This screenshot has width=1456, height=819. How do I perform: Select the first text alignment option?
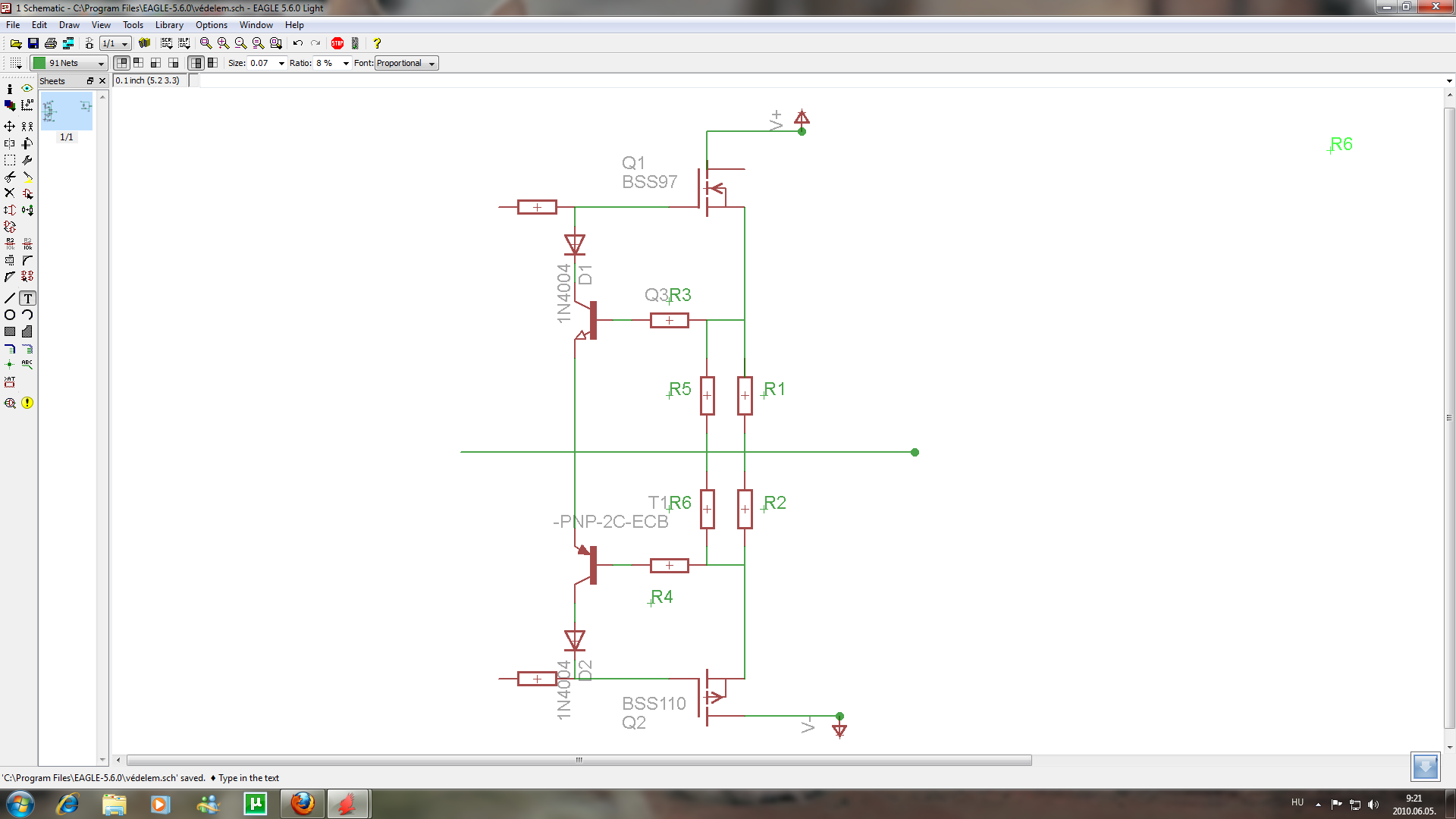pos(121,63)
